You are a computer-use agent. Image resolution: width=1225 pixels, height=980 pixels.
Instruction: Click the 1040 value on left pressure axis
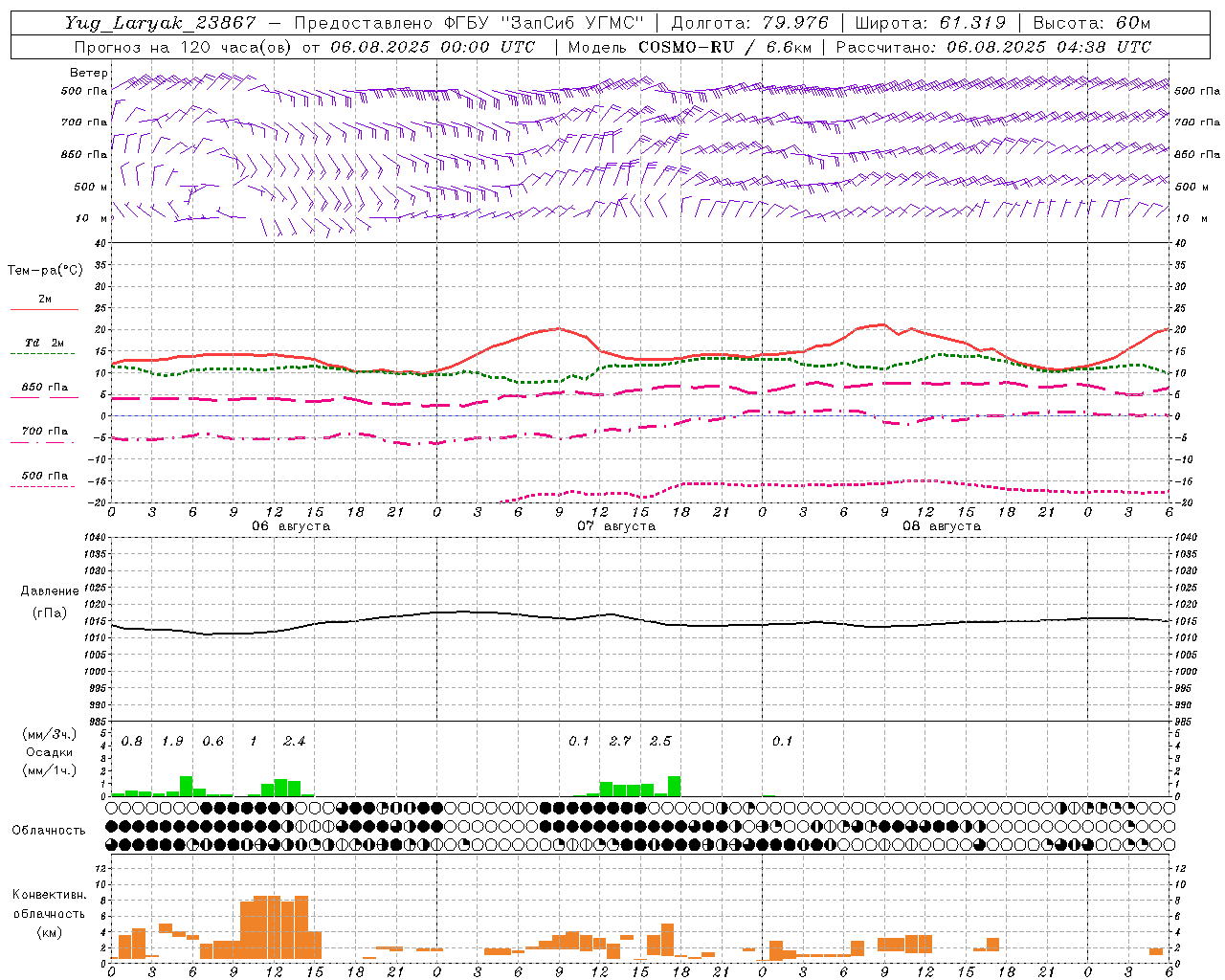coord(94,538)
